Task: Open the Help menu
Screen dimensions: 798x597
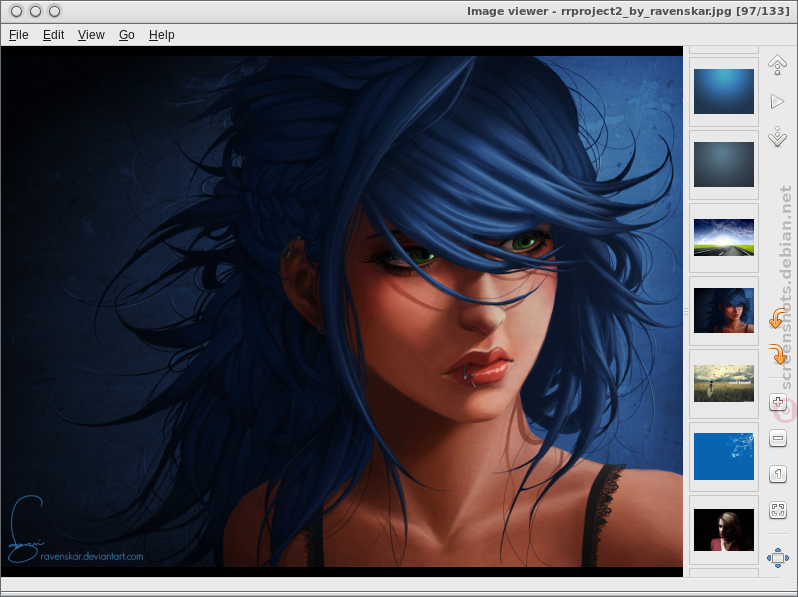Action: click(x=162, y=35)
